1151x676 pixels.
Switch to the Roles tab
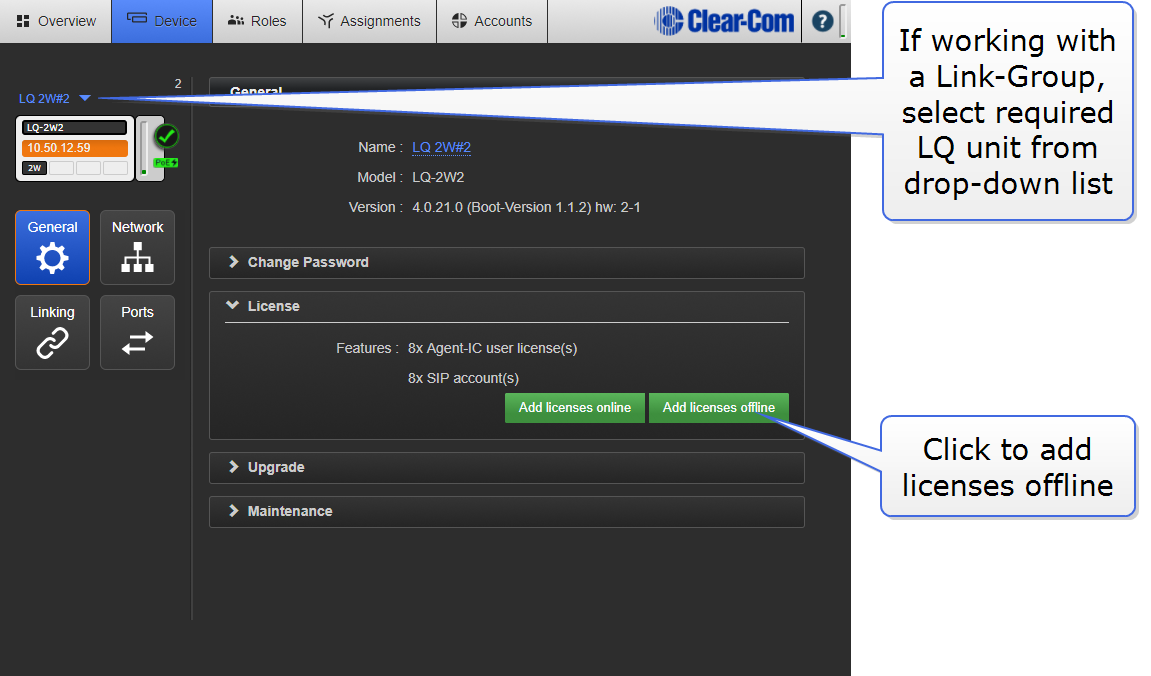click(x=257, y=21)
